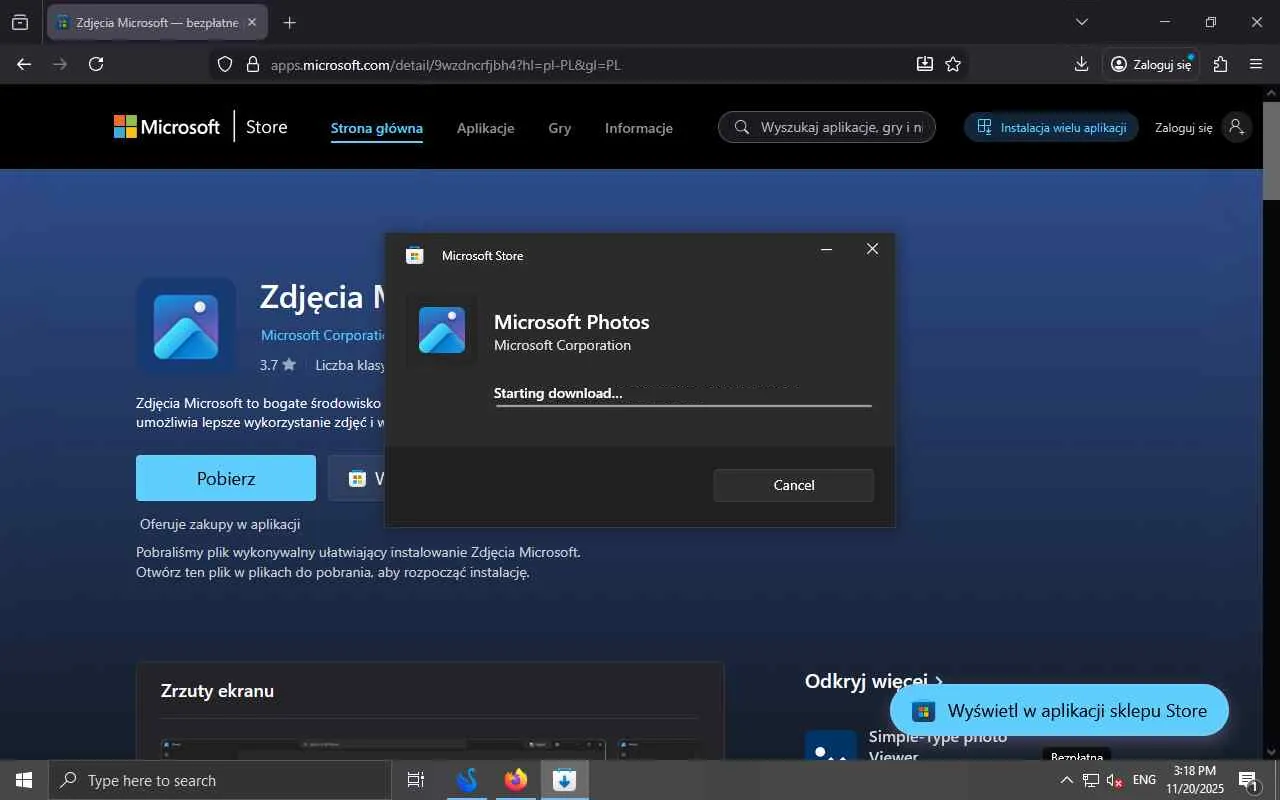The image size is (1280, 800).
Task: Click the Pobierz download button
Action: pos(226,478)
